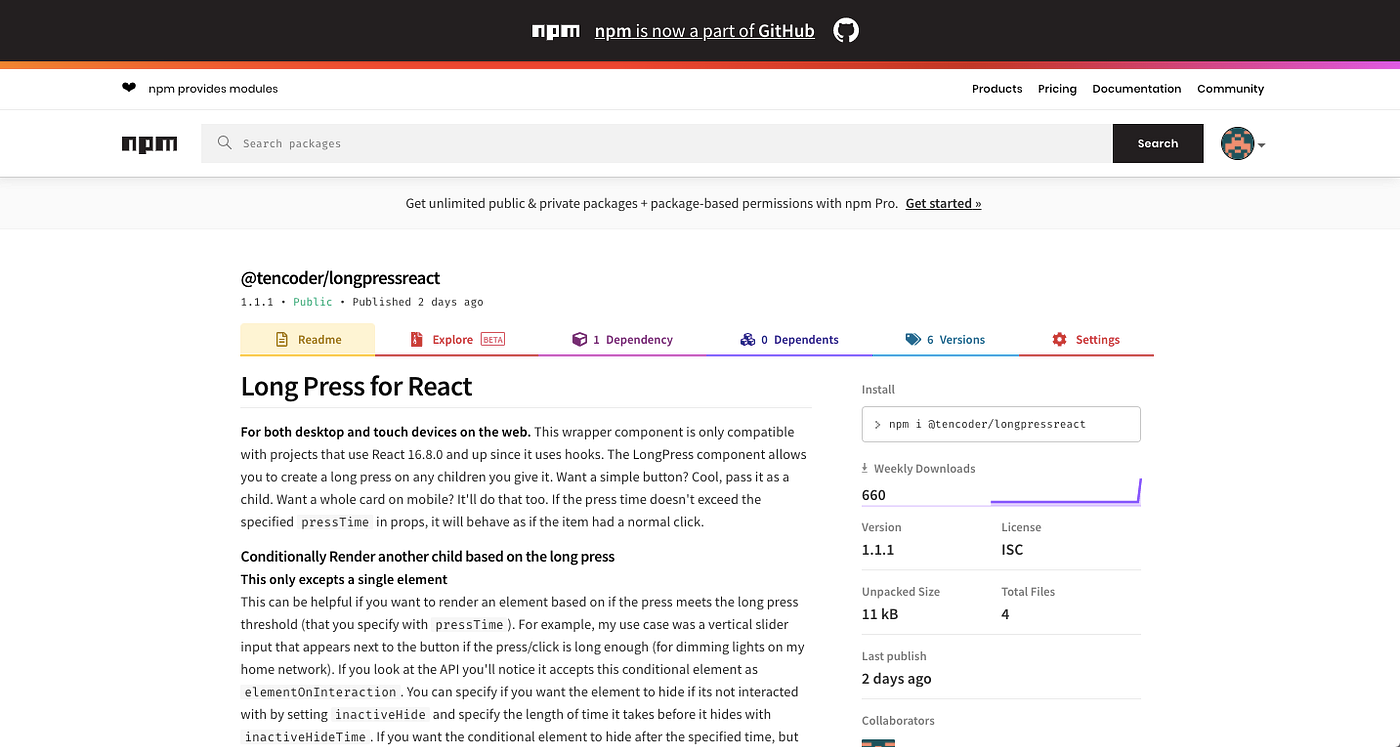The width and height of the screenshot is (1400, 747).
Task: Follow the Get started link for npm Pro
Action: click(x=942, y=203)
